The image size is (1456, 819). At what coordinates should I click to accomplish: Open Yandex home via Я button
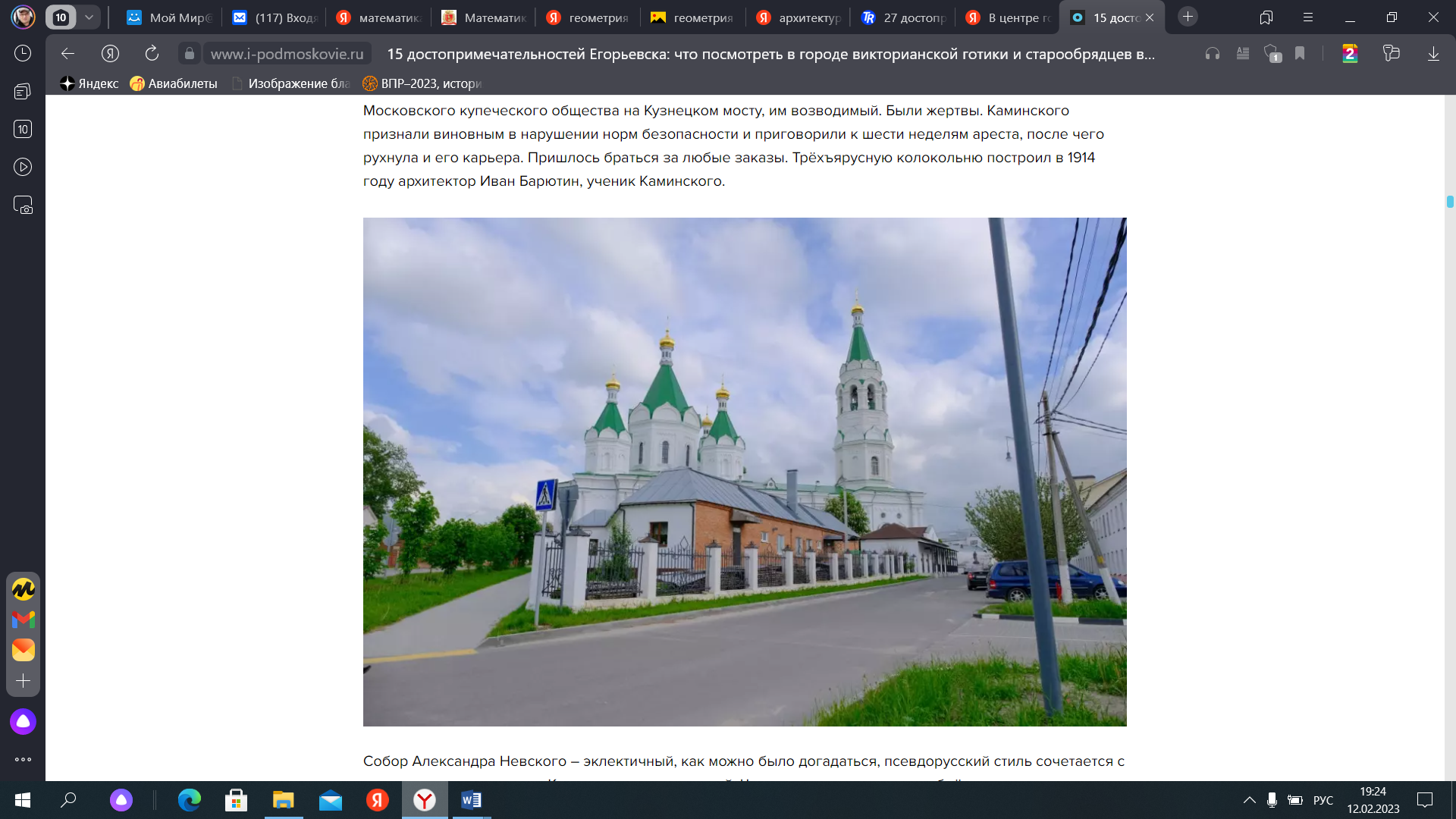(x=110, y=53)
